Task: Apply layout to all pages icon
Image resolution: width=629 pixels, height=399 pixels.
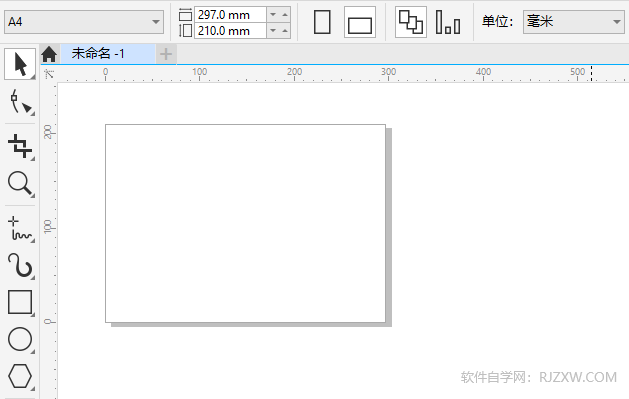Action: (x=411, y=22)
